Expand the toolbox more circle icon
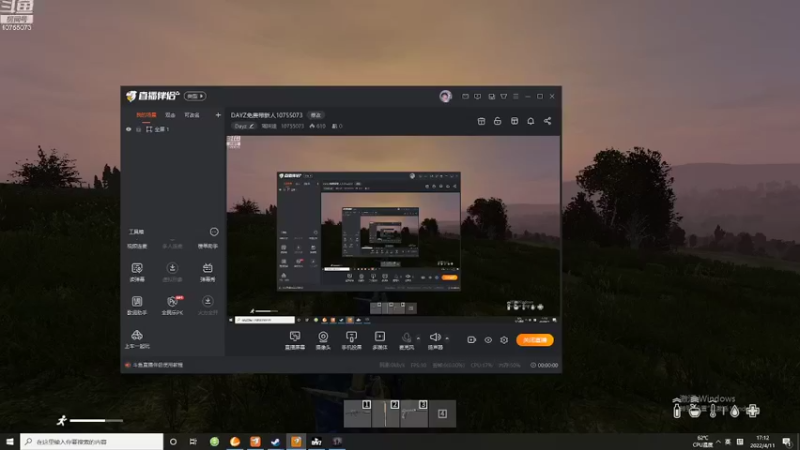Viewport: 800px width, 450px height. click(x=214, y=232)
